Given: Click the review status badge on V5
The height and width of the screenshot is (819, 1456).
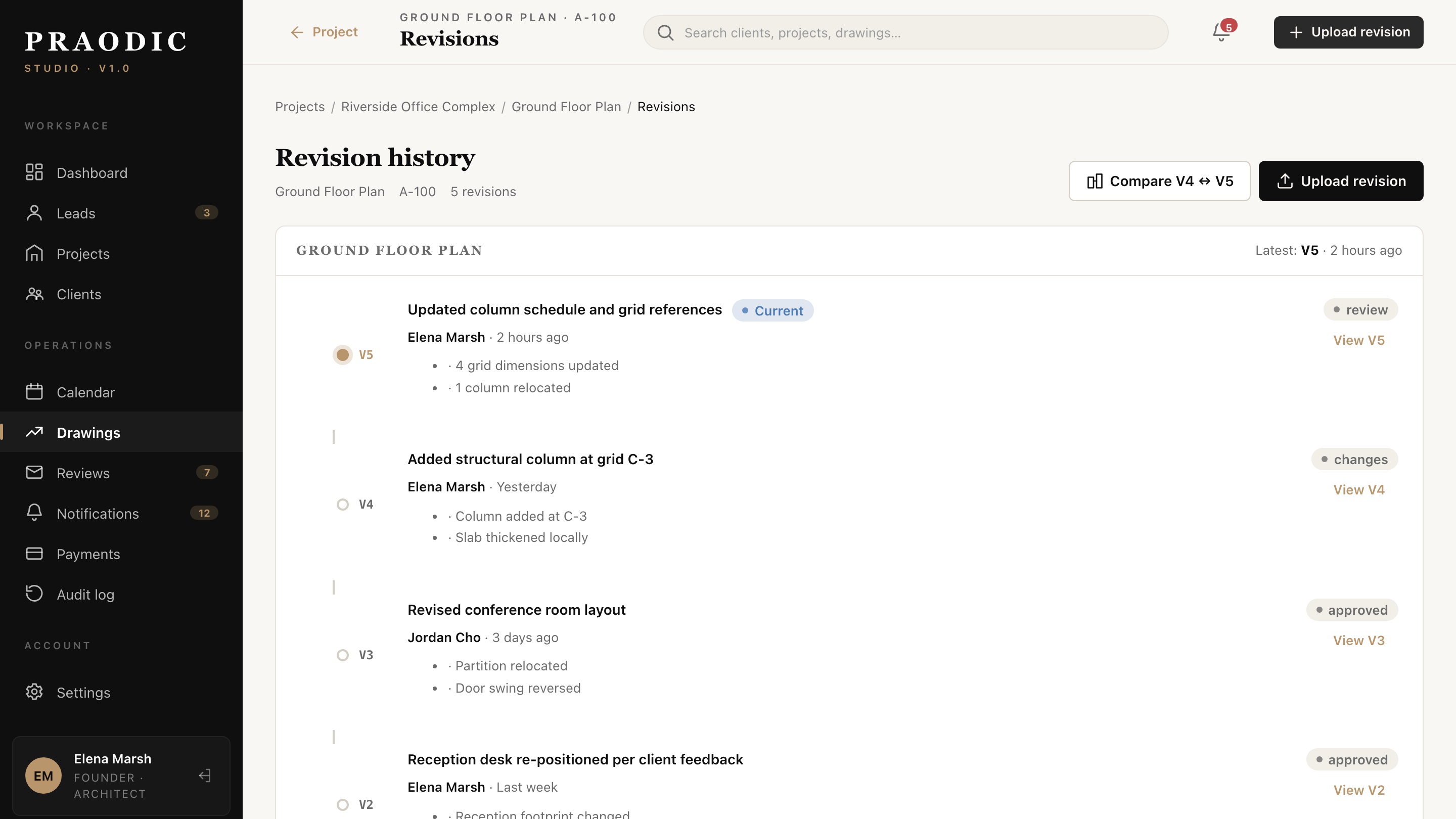Looking at the screenshot, I should click(x=1360, y=310).
